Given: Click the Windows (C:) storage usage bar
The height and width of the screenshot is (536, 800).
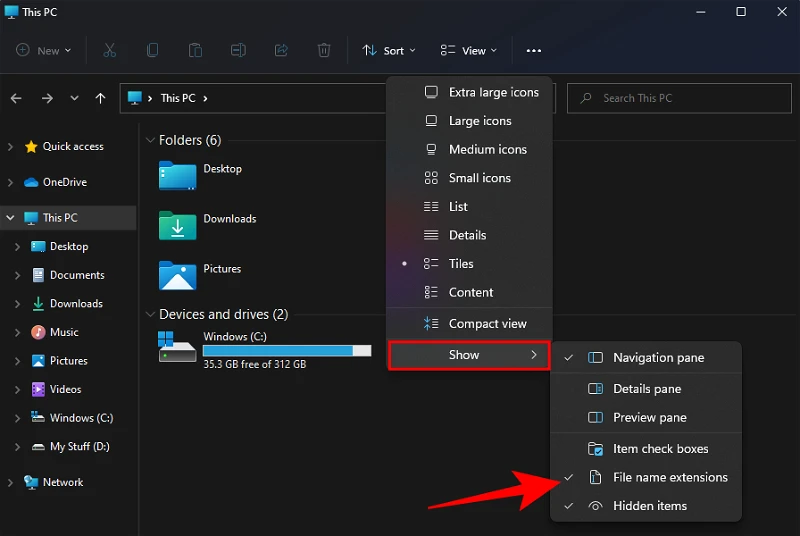Looking at the screenshot, I should pos(287,350).
